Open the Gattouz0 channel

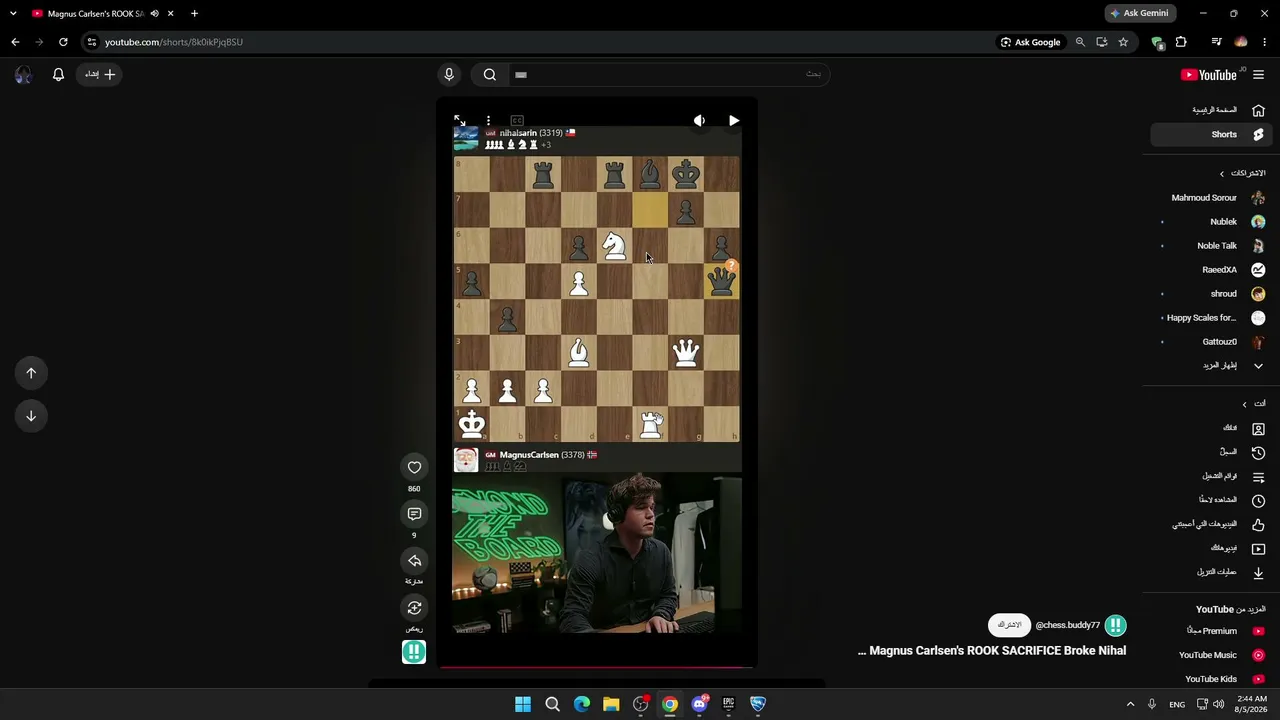[1209, 342]
